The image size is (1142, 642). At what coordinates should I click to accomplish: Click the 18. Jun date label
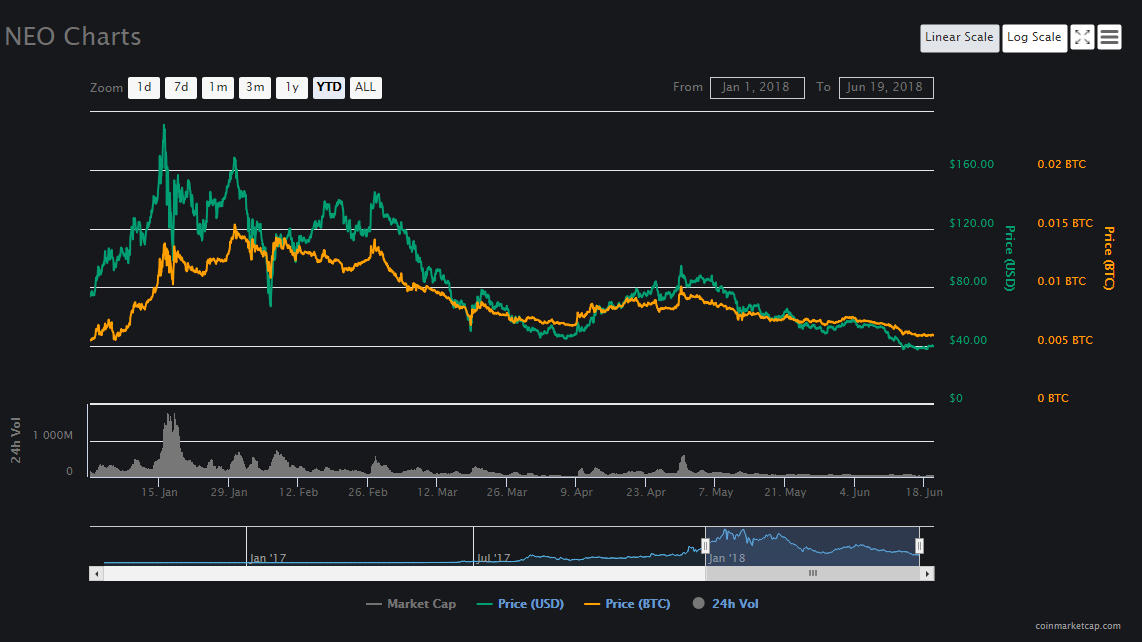click(x=924, y=493)
